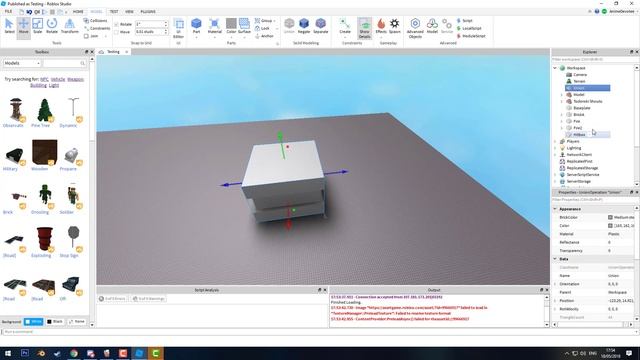The height and width of the screenshot is (360, 640).
Task: Set toolbox background to Black
Action: 55,322
